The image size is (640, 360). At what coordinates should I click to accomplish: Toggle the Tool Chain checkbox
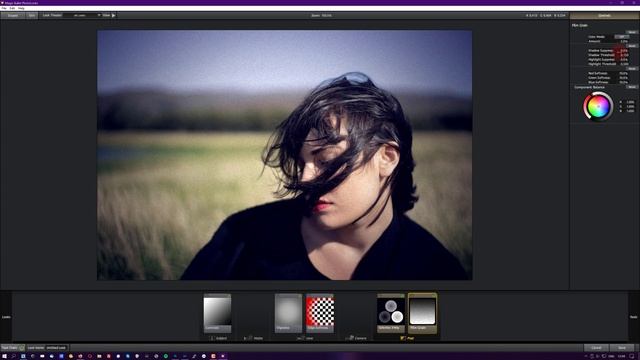coord(22,348)
